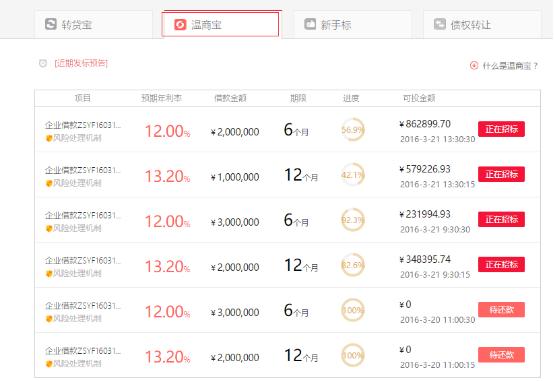Open the [近期发标预告] link

click(x=81, y=63)
